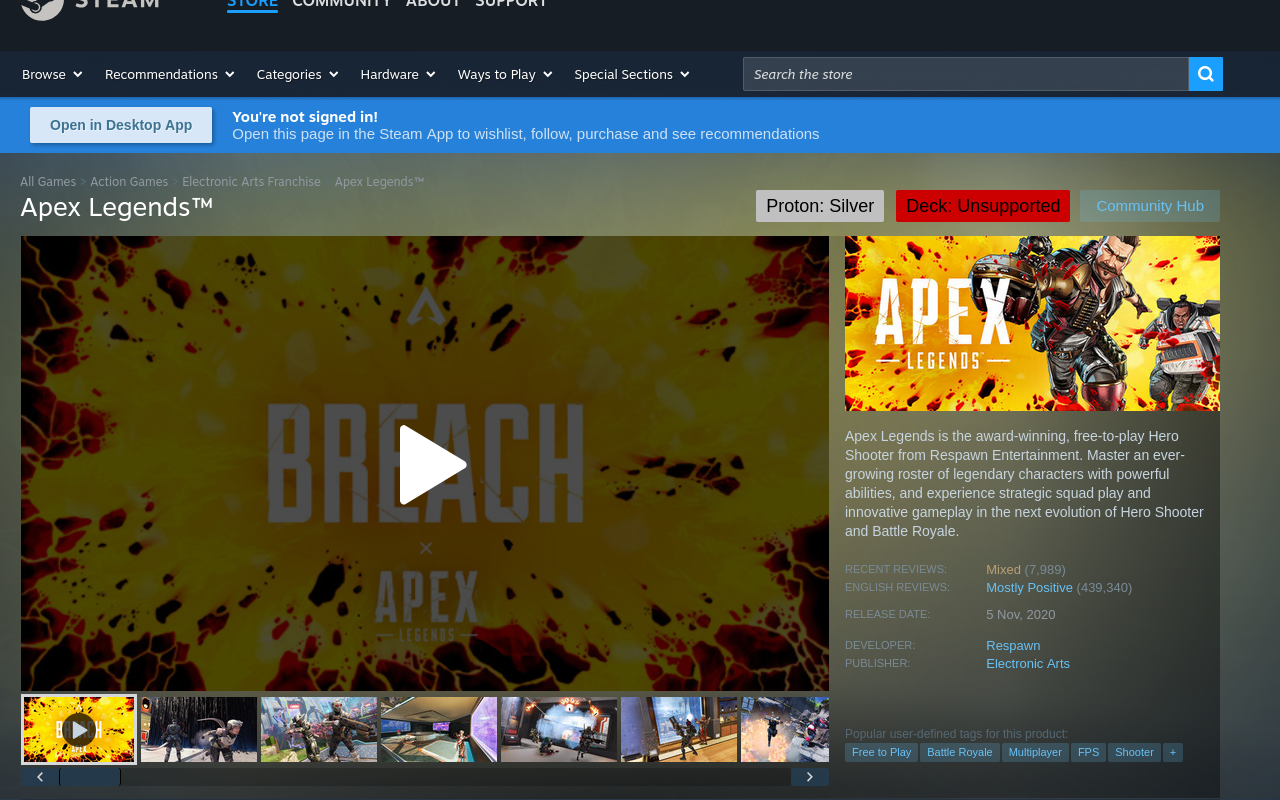Click the Apex Legends™ breadcrumb
This screenshot has height=800, width=1280.
[x=379, y=182]
